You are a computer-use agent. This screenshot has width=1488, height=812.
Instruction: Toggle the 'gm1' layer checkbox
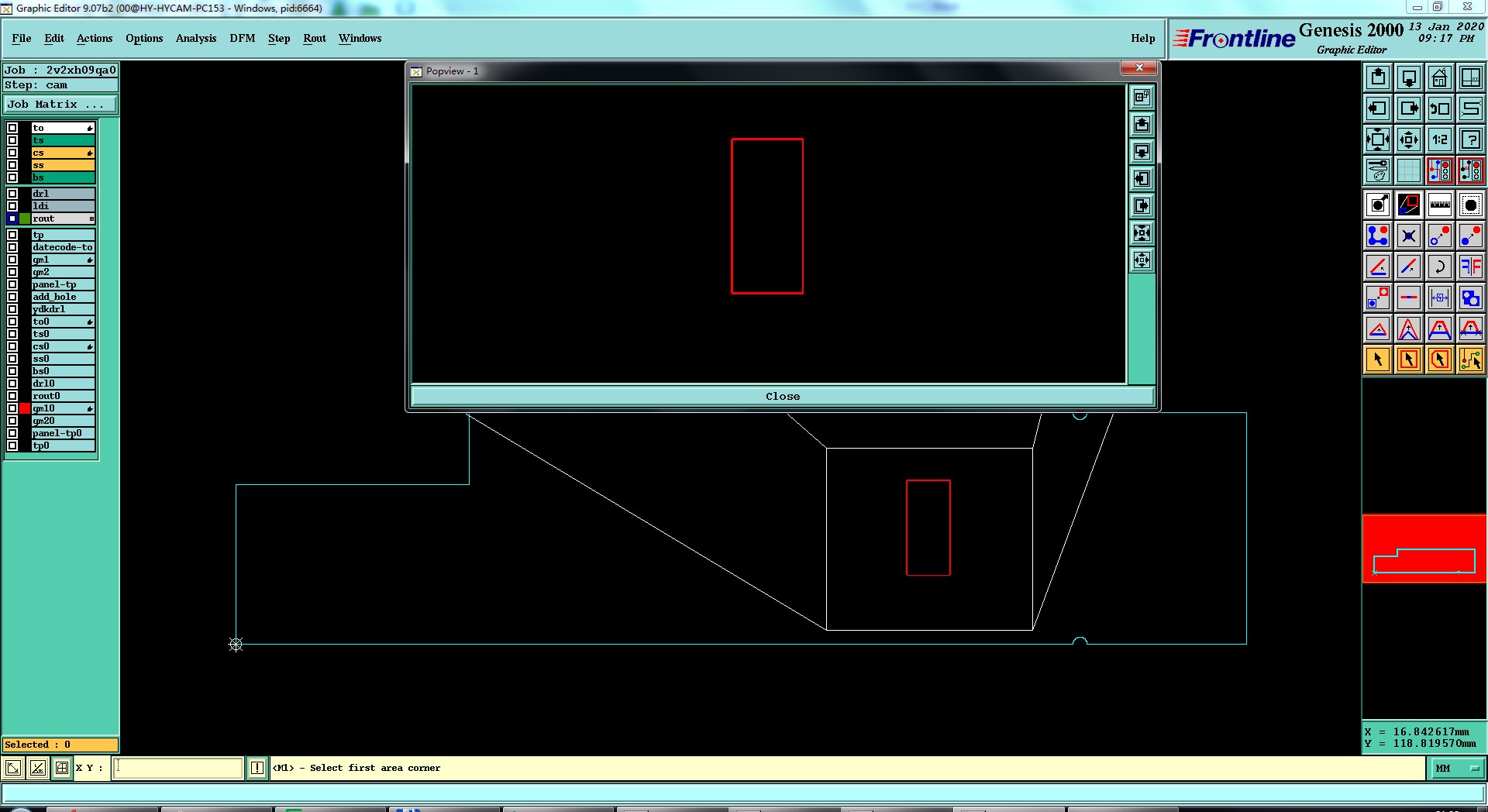coord(12,260)
